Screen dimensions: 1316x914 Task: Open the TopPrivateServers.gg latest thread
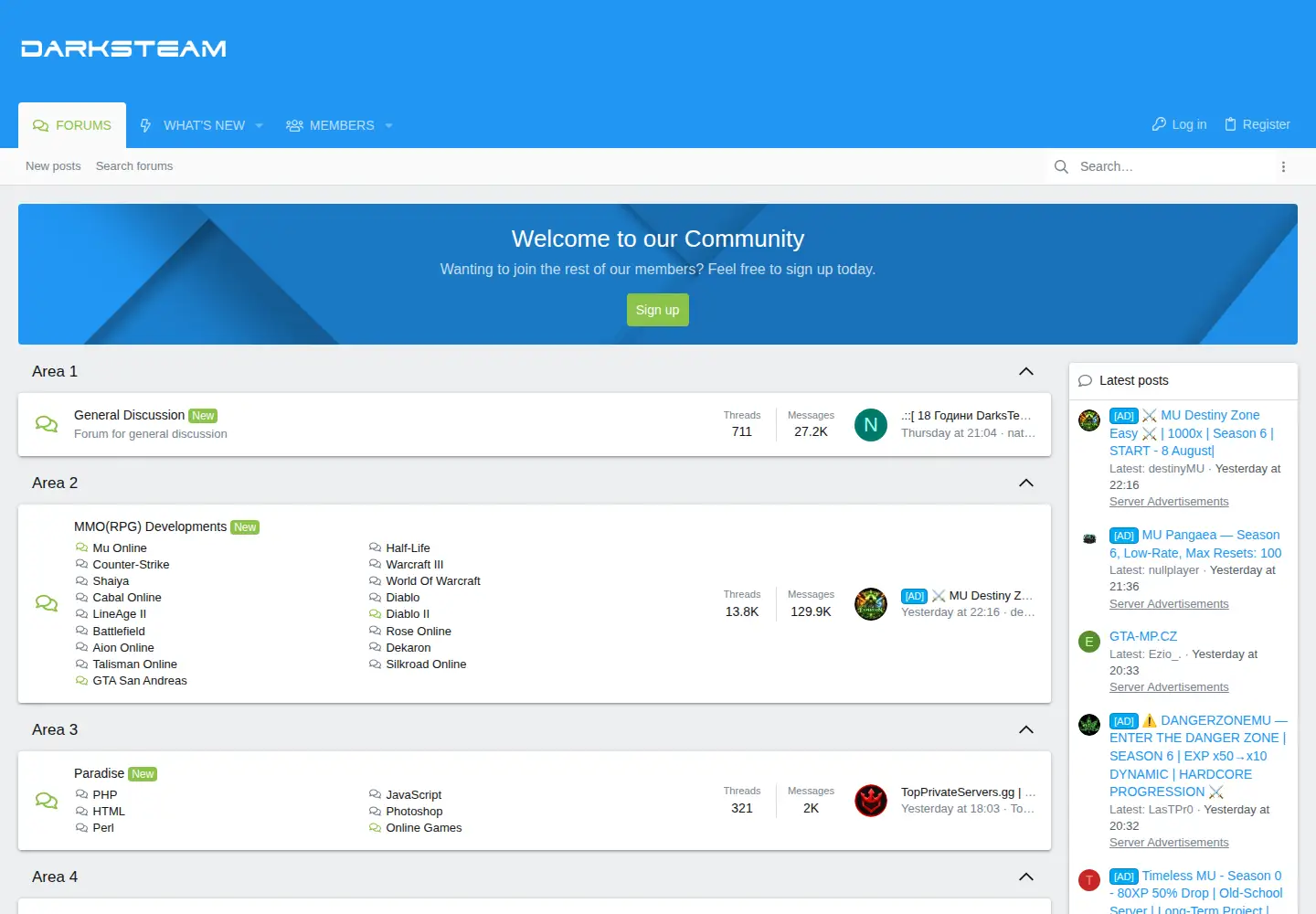[968, 792]
